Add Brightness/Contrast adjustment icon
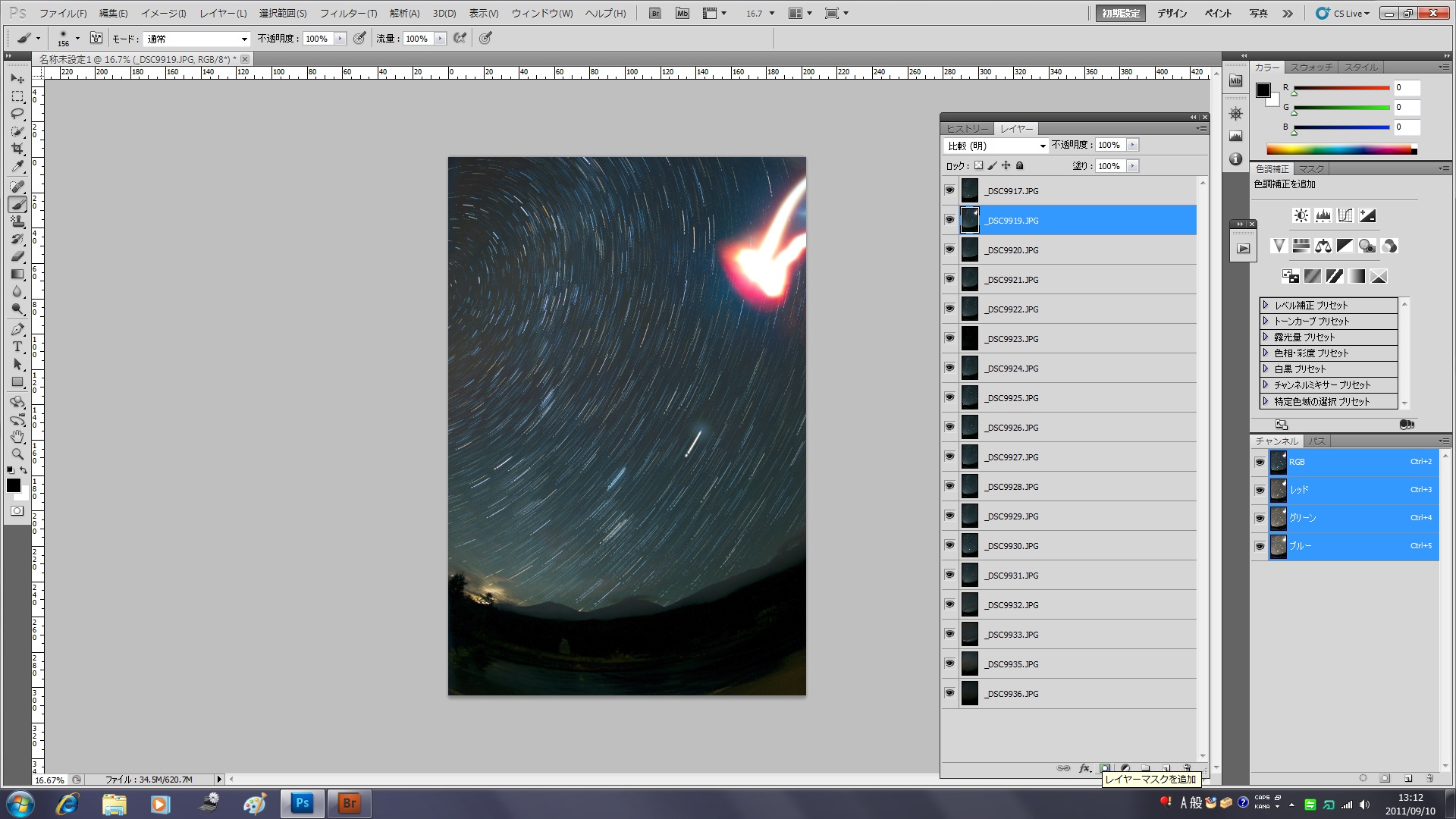The image size is (1456, 819). (1301, 216)
